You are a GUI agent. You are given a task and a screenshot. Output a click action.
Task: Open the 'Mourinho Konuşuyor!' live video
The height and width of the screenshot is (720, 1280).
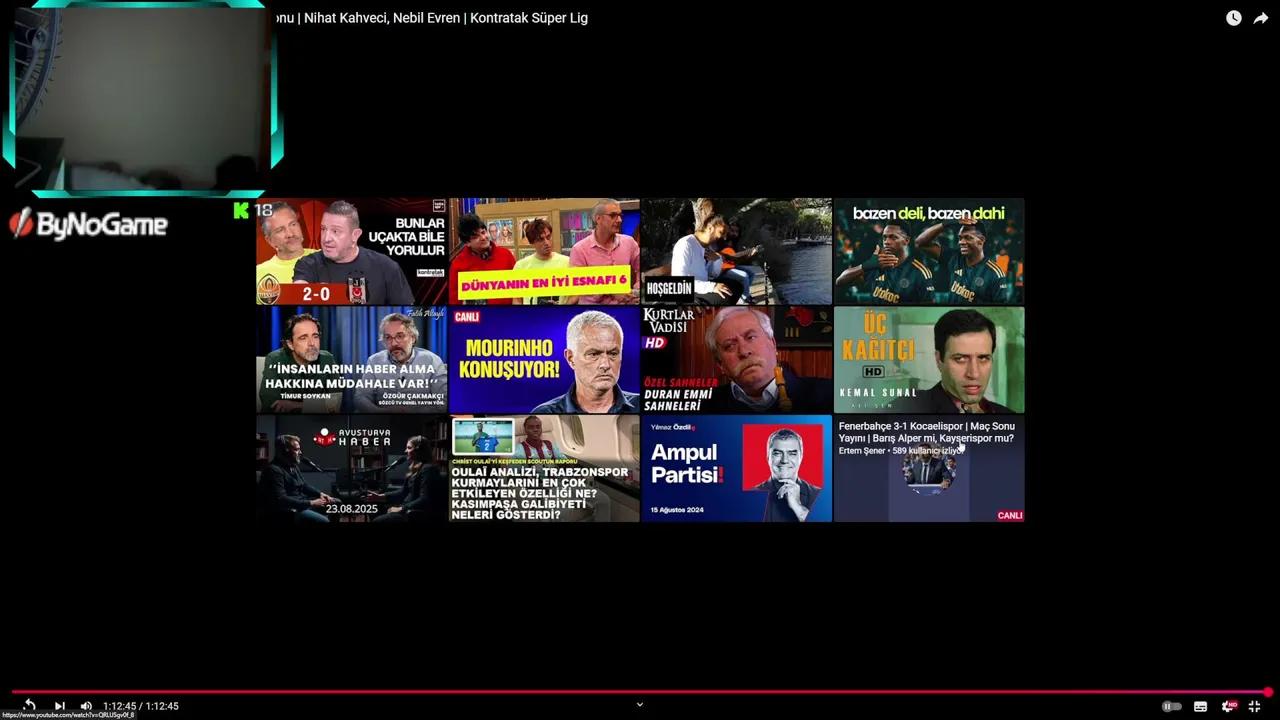coord(544,360)
